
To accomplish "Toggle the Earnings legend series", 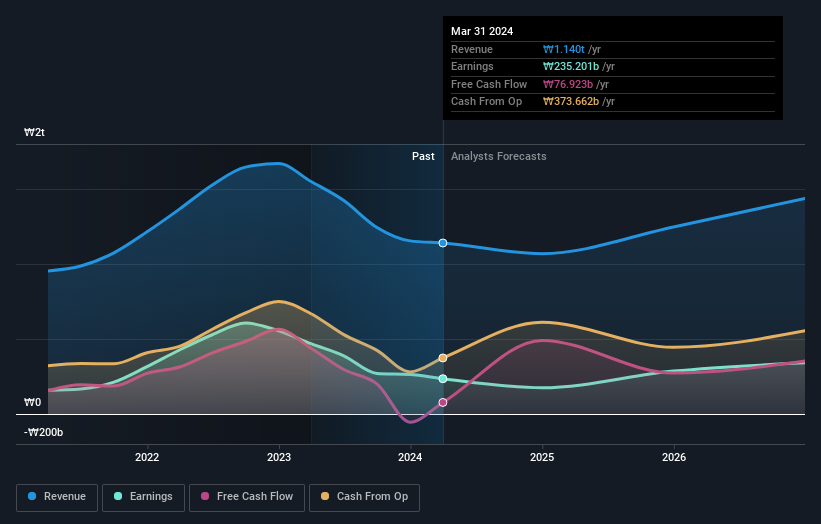I will pyautogui.click(x=143, y=497).
